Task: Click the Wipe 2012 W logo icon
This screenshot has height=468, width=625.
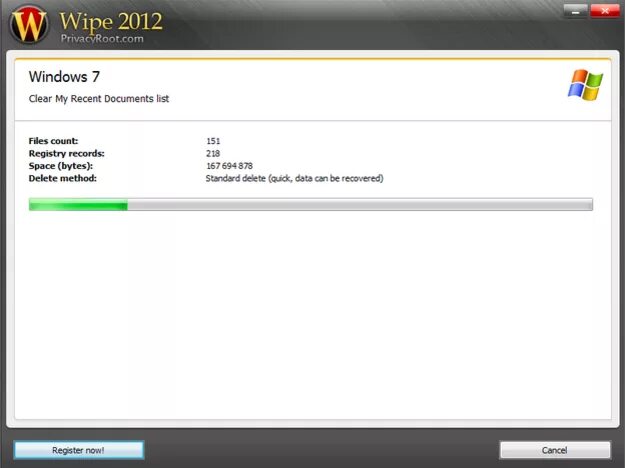Action: [29, 25]
